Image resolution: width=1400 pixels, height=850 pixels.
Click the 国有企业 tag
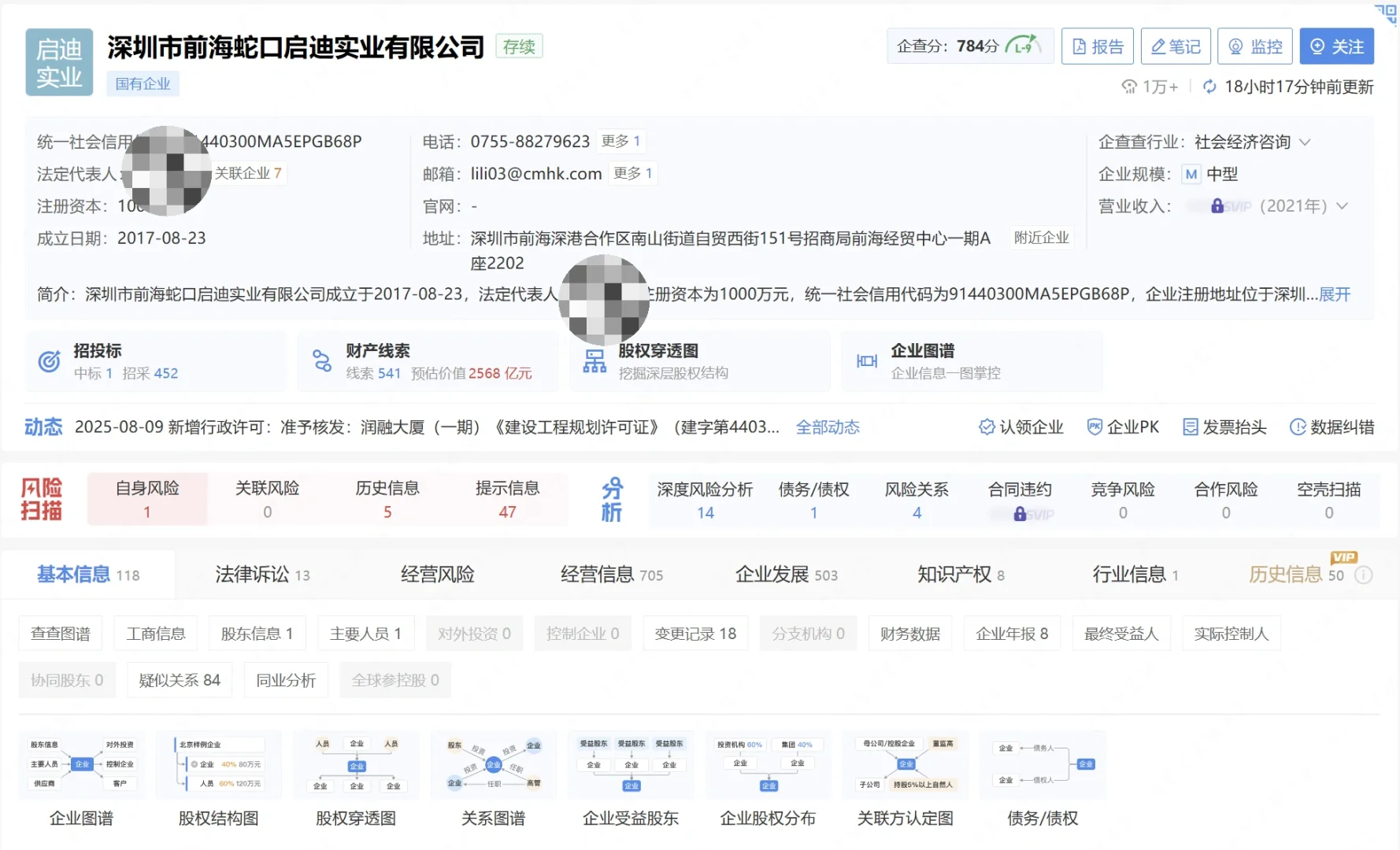tap(143, 83)
